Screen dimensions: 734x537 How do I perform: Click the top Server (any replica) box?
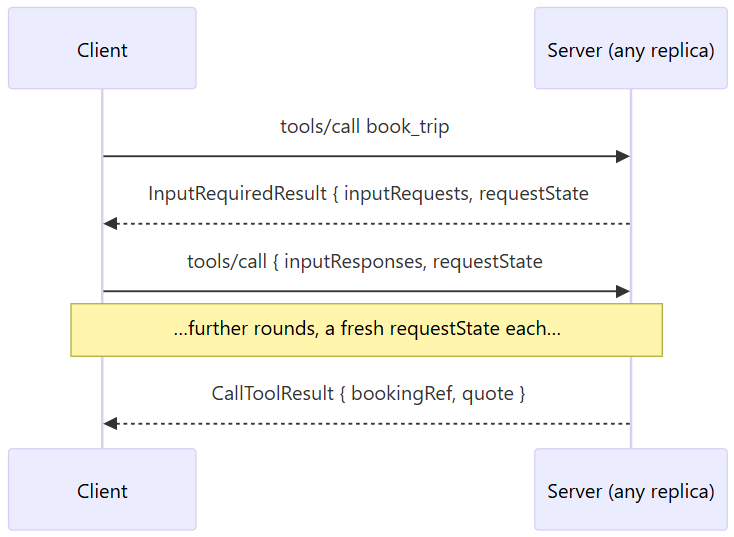pyautogui.click(x=631, y=48)
